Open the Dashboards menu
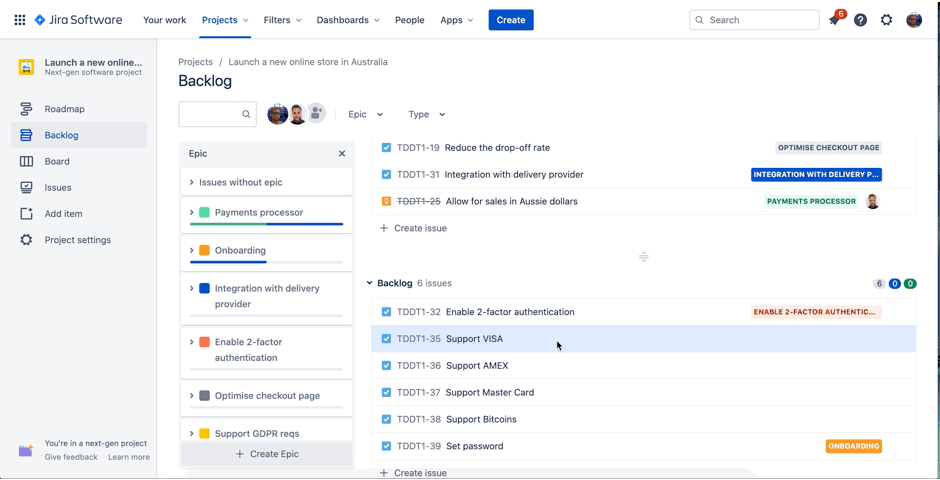Viewport: 940px width, 480px height. click(x=348, y=20)
